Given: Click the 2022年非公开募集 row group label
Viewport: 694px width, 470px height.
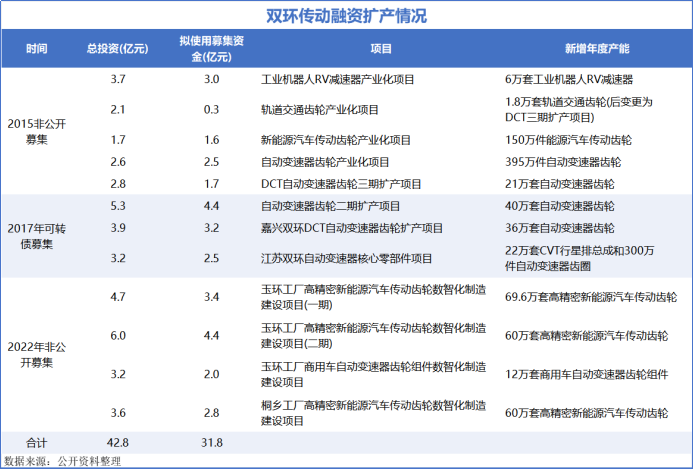Looking at the screenshot, I should (36, 354).
